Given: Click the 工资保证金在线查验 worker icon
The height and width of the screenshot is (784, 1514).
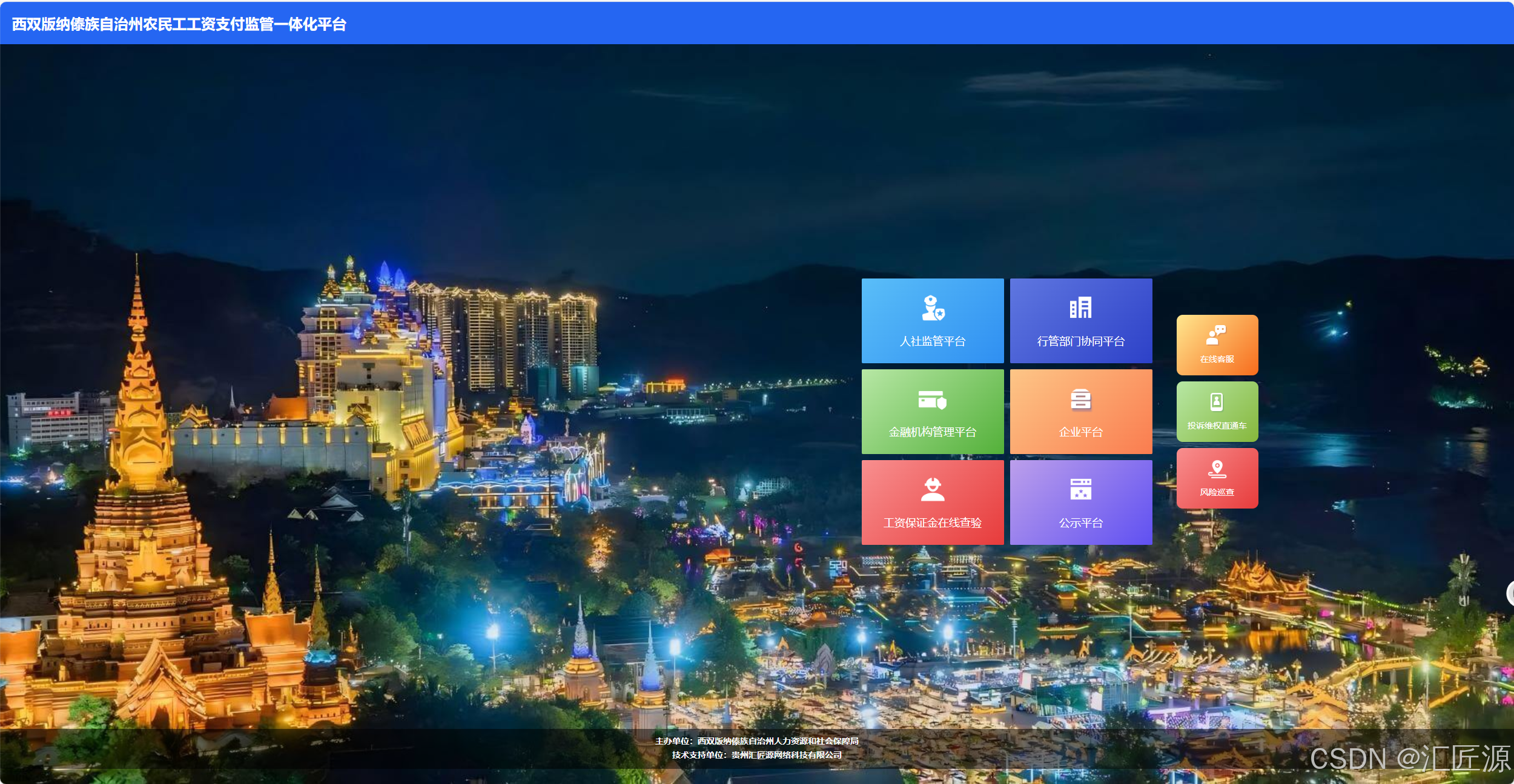Looking at the screenshot, I should click(x=933, y=490).
